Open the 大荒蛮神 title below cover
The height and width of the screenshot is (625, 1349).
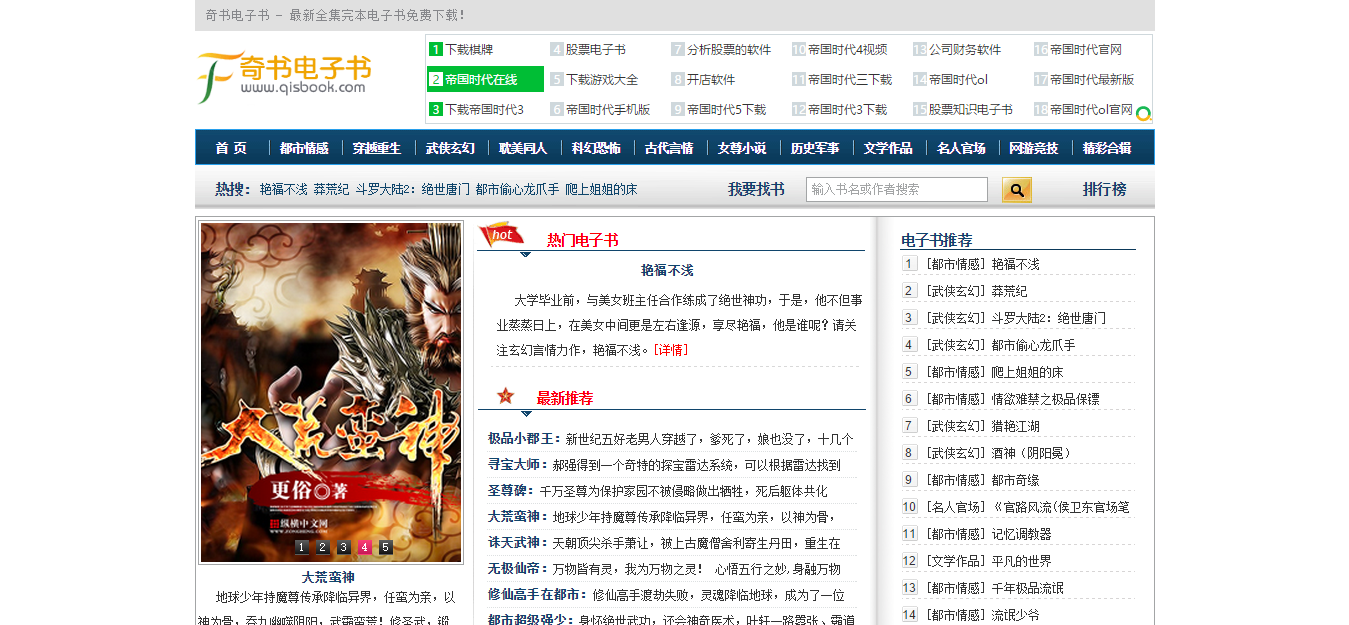tap(328, 577)
